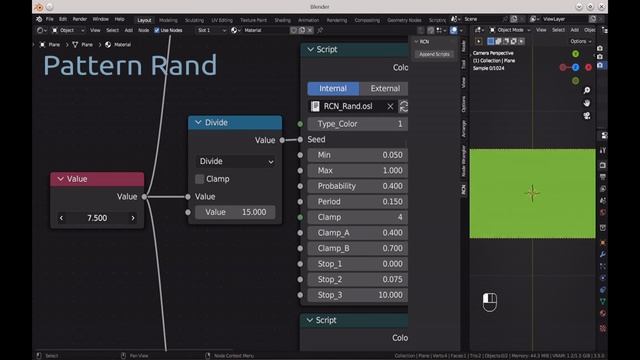Screen dimensions: 640x360
Task: Collapse the RCN sidebar panel
Action: [x=416, y=42]
